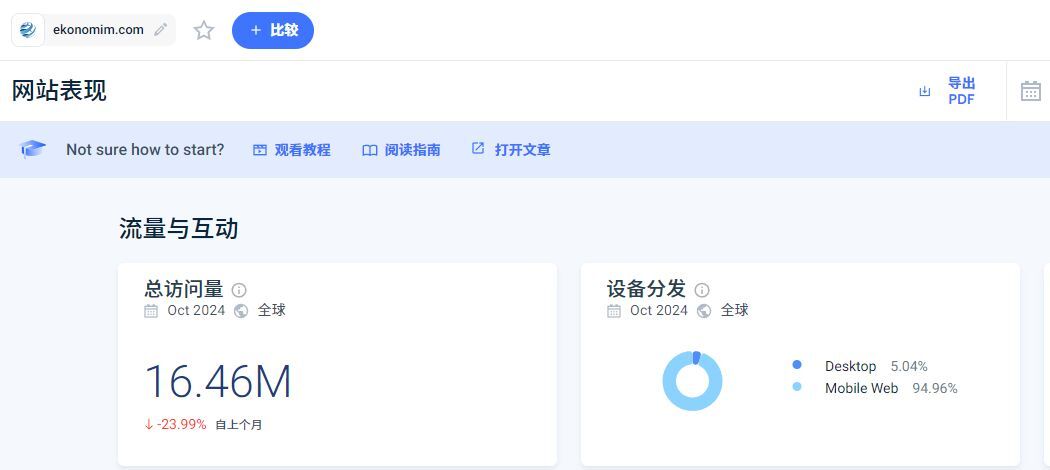This screenshot has height=470, width=1050.
Task: Click the Not sure how to start? text
Action: pos(145,149)
